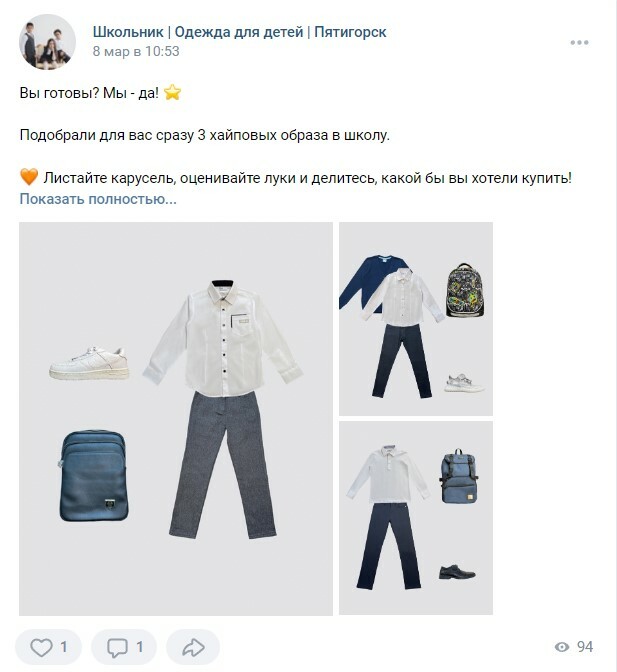Open the post timestamp '8 мар в 10:53'
Screen dimensions: 617x672
click(136, 51)
